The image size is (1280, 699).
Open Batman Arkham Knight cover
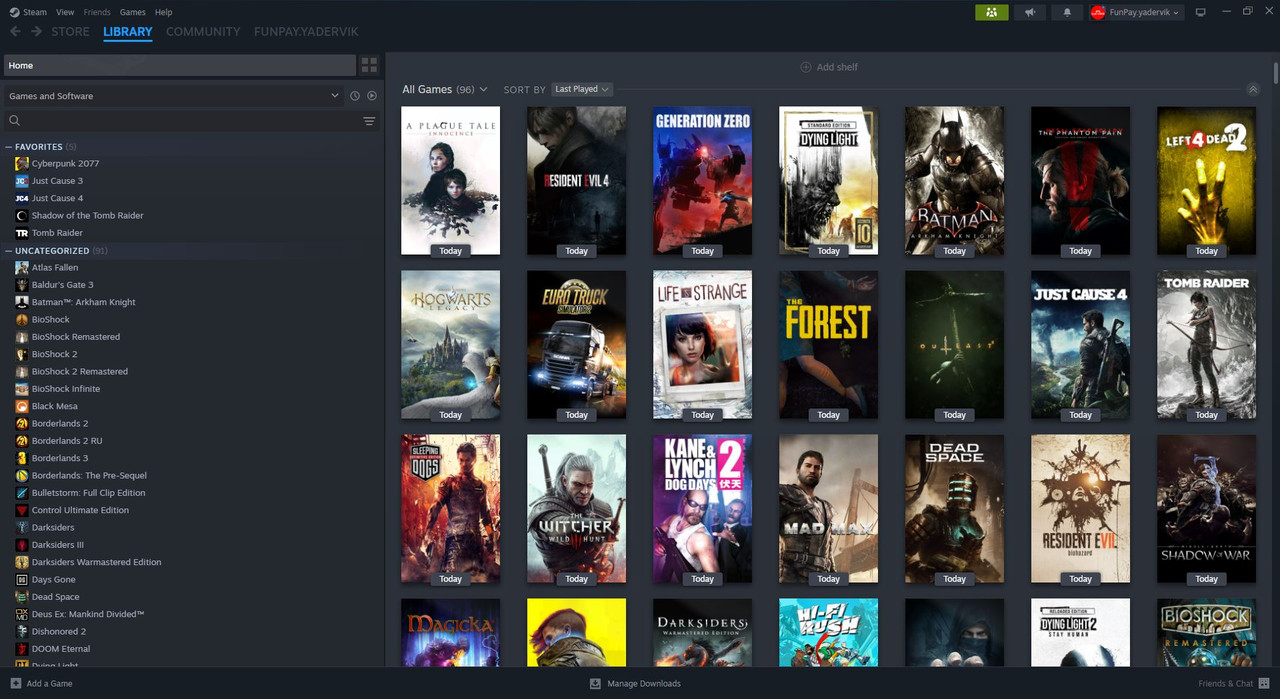(x=955, y=181)
